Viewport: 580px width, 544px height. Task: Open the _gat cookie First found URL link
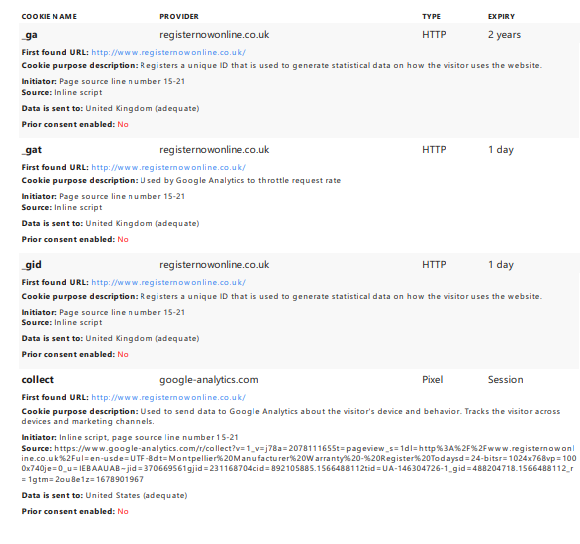pos(168,168)
